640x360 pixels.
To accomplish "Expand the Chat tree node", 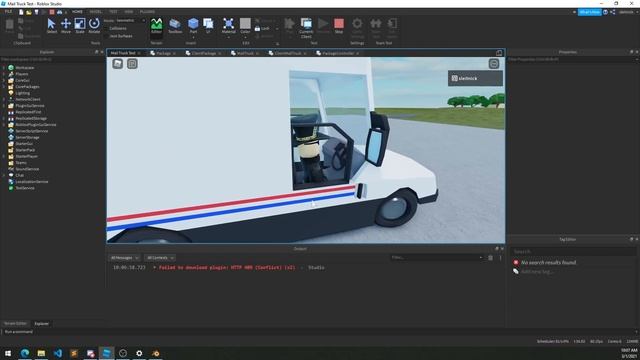I will [x=4, y=175].
